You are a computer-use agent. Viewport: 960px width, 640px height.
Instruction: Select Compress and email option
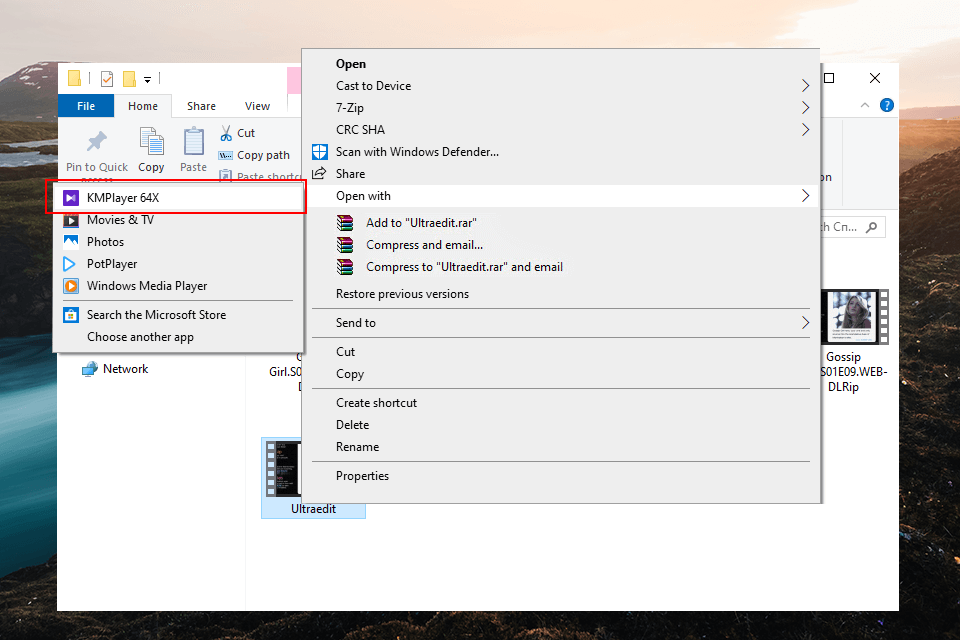pos(424,245)
